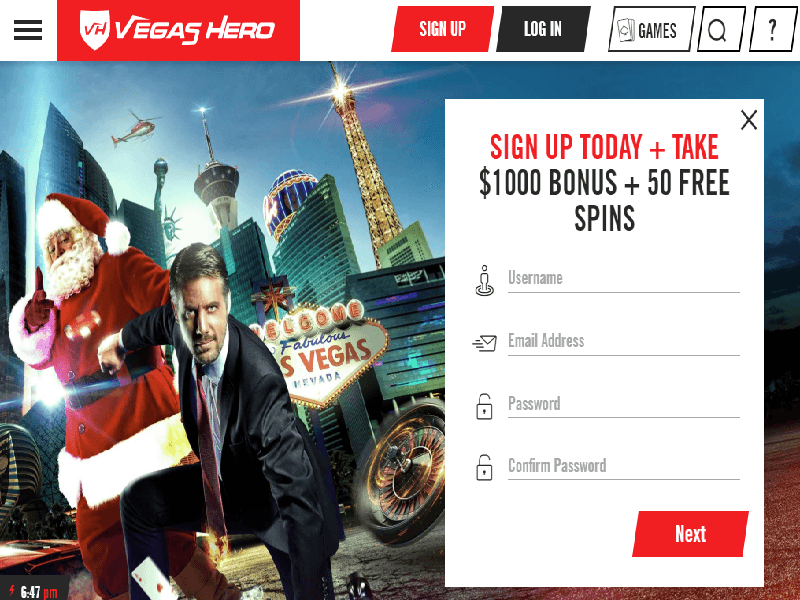
Task: Click the red Sign Up button
Action: click(x=442, y=29)
